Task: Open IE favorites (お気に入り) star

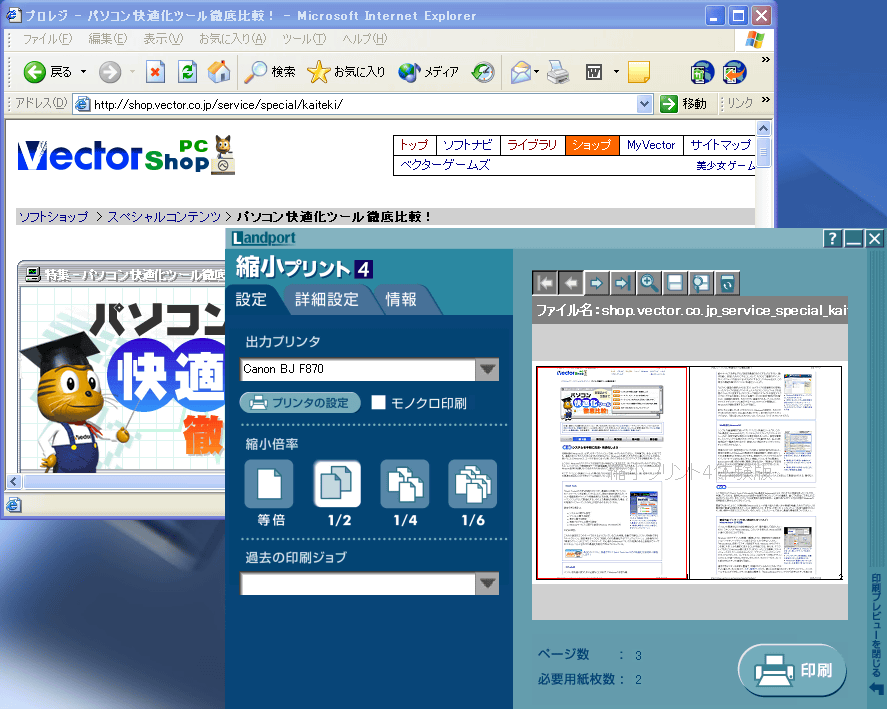Action: click(346, 72)
